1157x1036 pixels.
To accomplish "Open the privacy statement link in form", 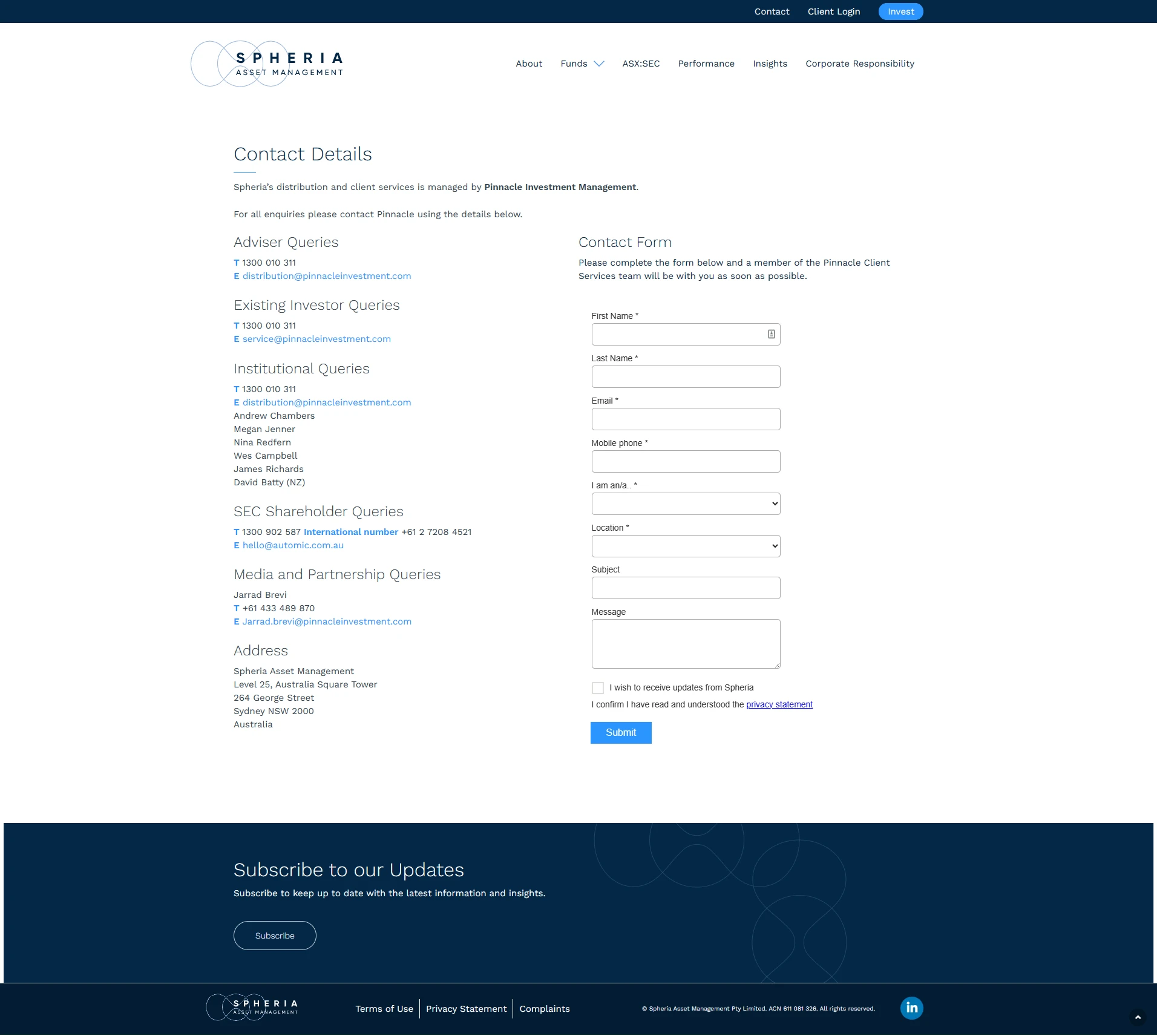I will pos(779,704).
